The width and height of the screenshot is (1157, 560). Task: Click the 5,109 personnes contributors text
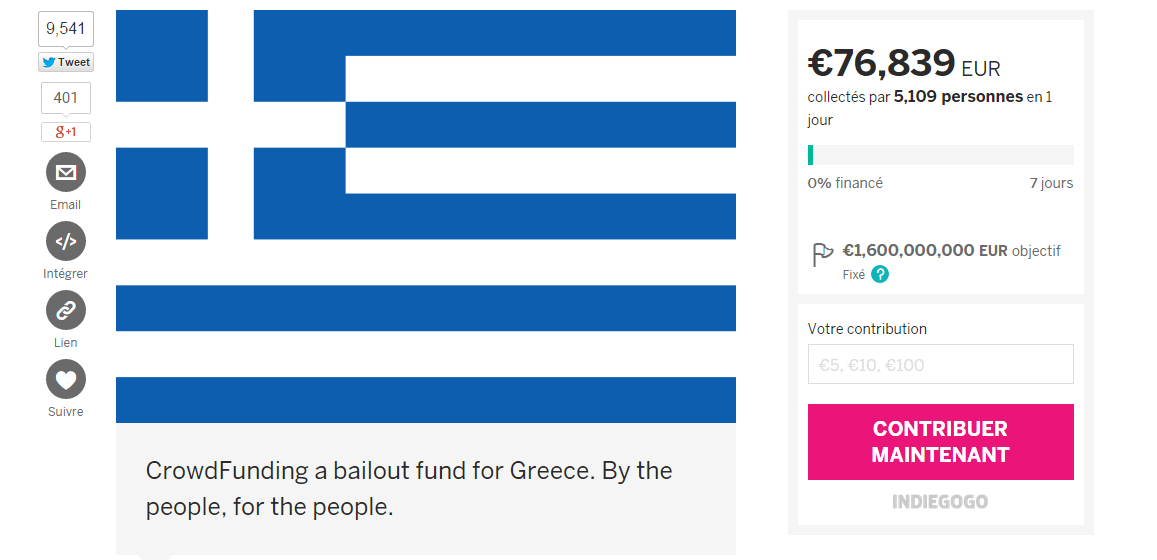click(x=958, y=97)
